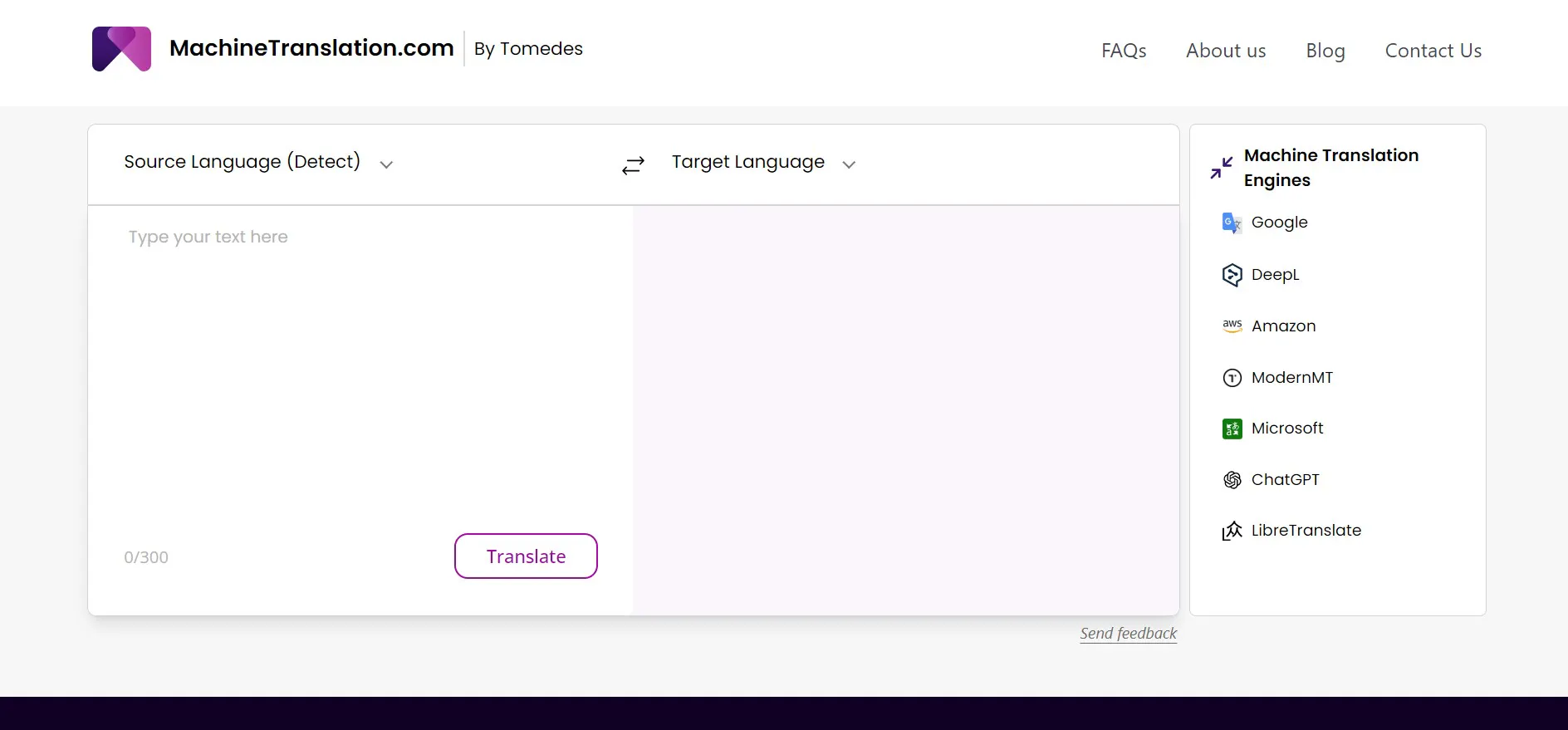This screenshot has width=1568, height=730.
Task: Click the ModernMT engine icon
Action: point(1232,378)
